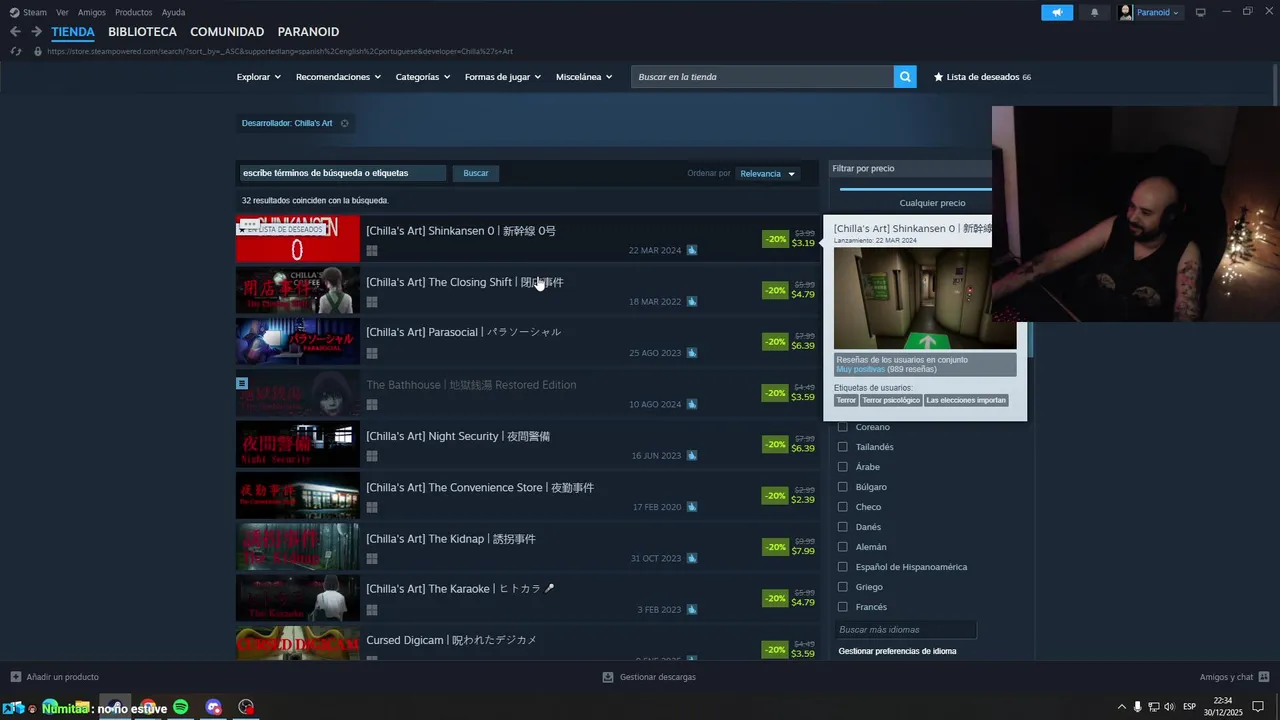Open the Relevancia sort dropdown

pyautogui.click(x=768, y=174)
